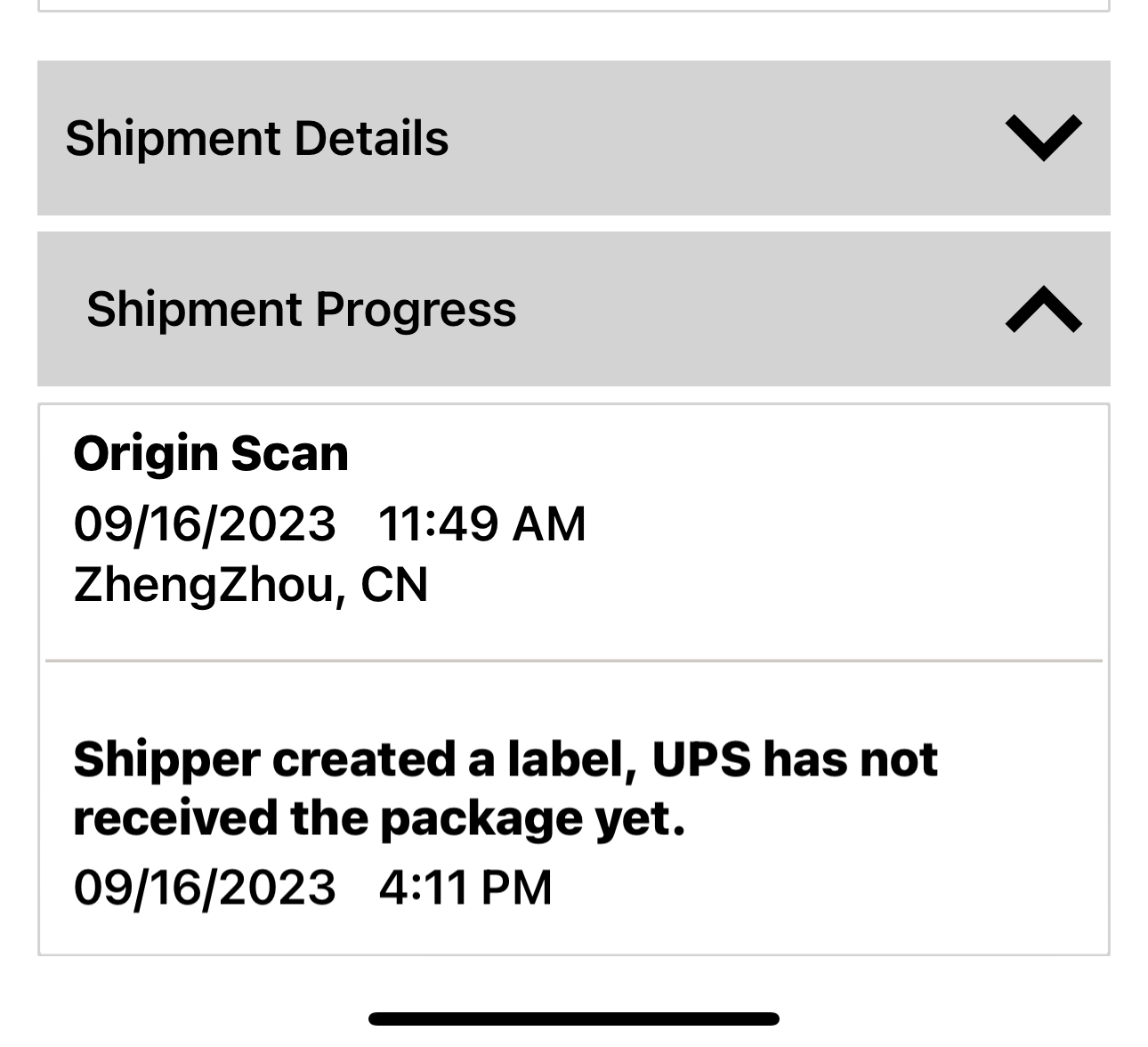Tap the 11:49 AM scan time

point(481,523)
